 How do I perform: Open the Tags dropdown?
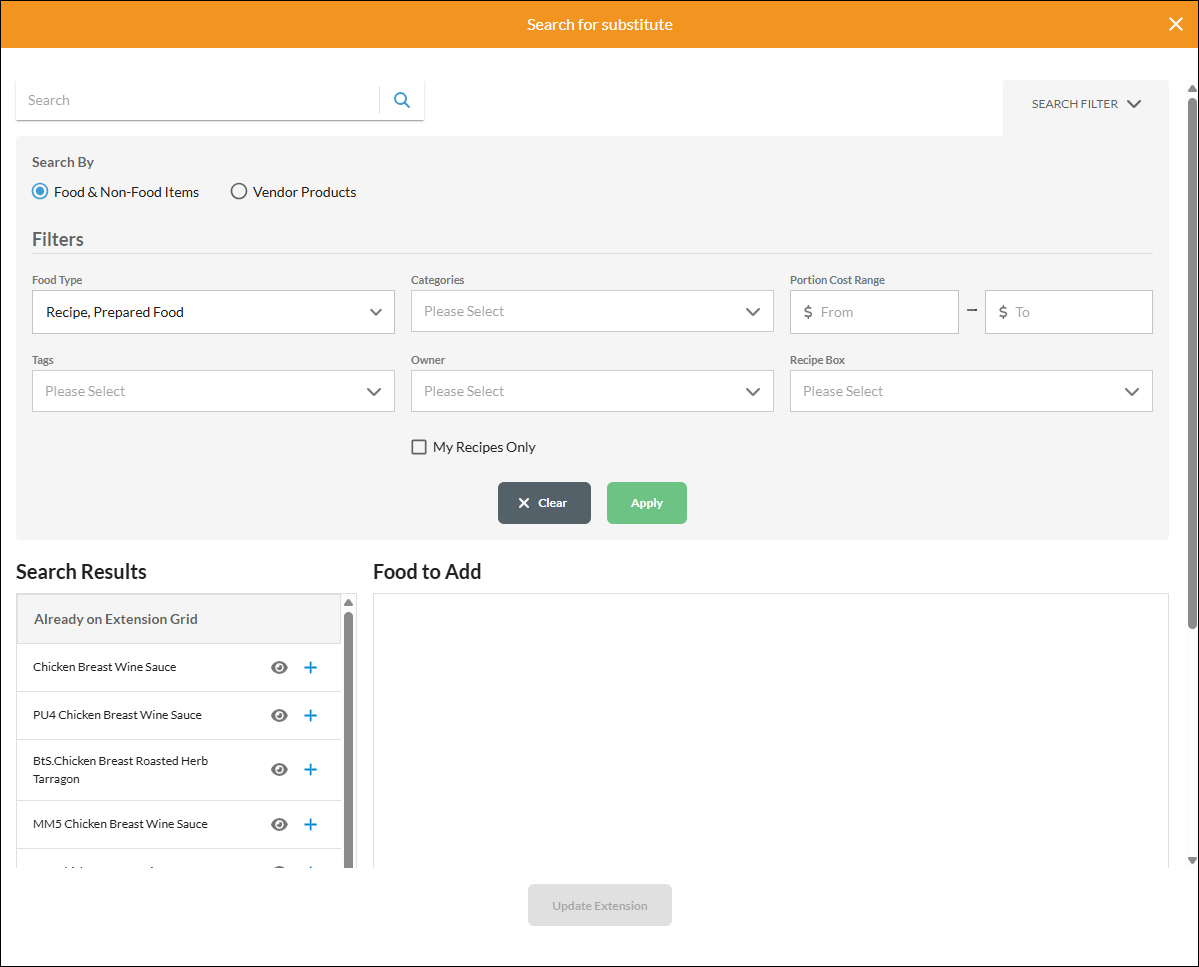click(213, 391)
